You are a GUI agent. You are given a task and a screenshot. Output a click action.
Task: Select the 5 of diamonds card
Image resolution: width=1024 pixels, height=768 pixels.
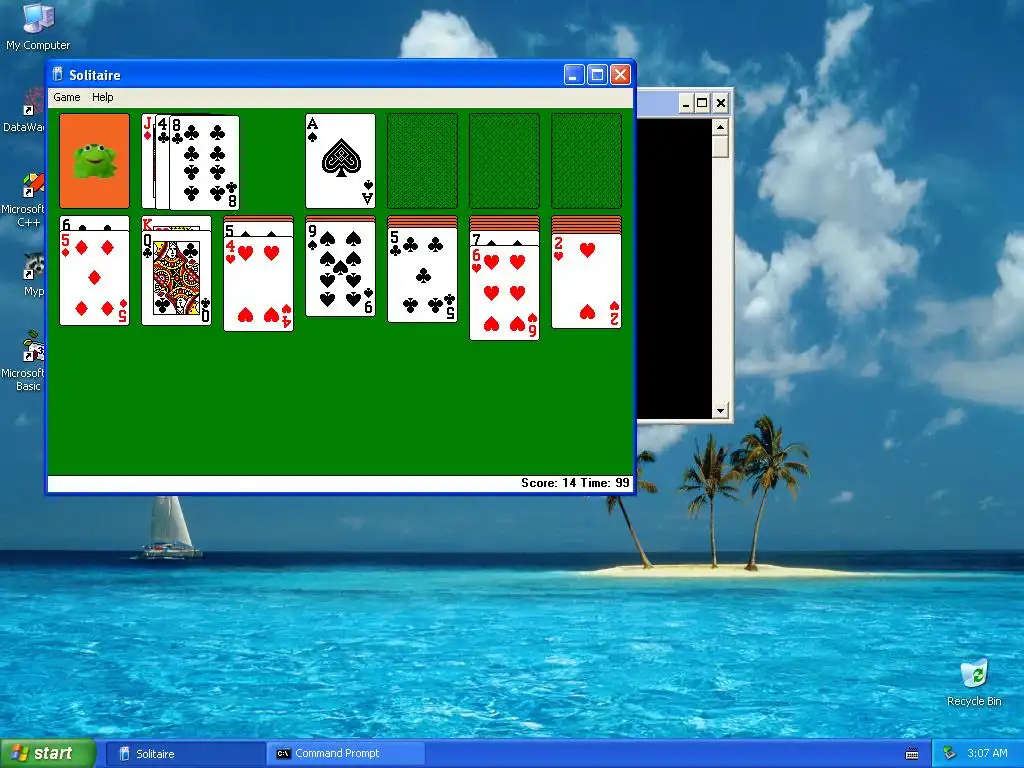(x=94, y=278)
